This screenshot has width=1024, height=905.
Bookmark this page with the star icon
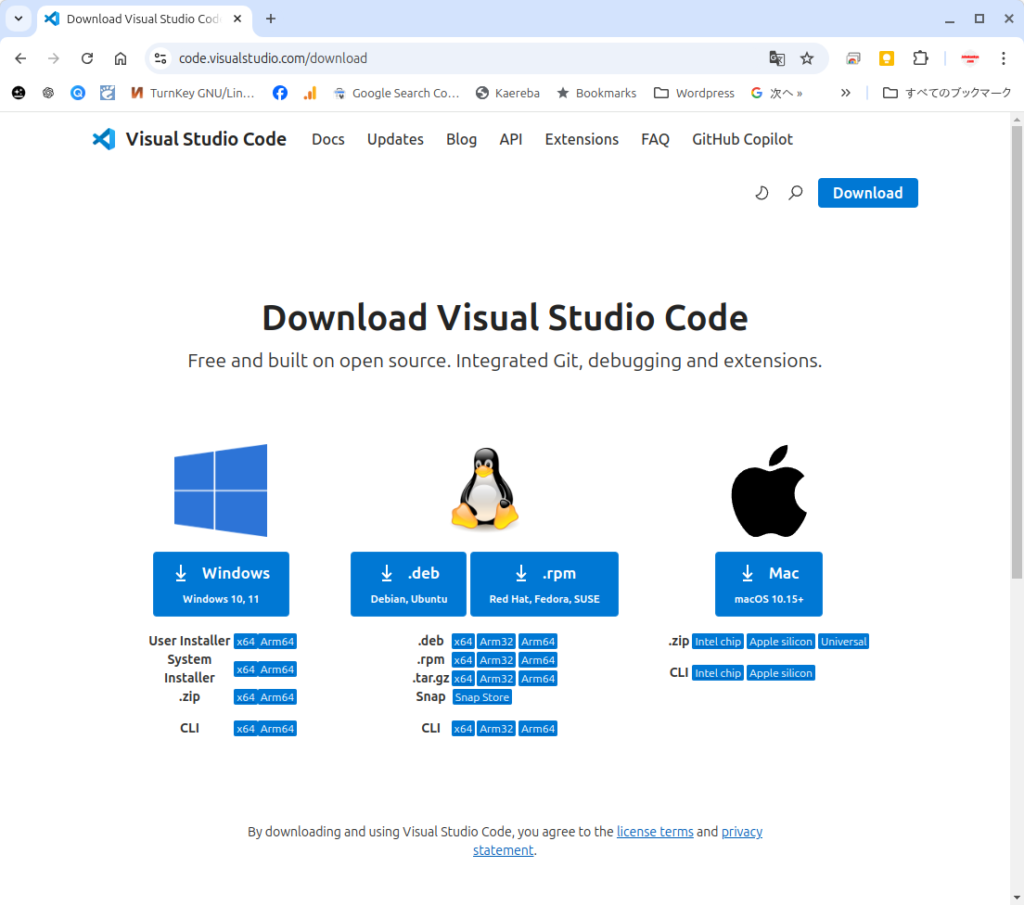coord(807,58)
